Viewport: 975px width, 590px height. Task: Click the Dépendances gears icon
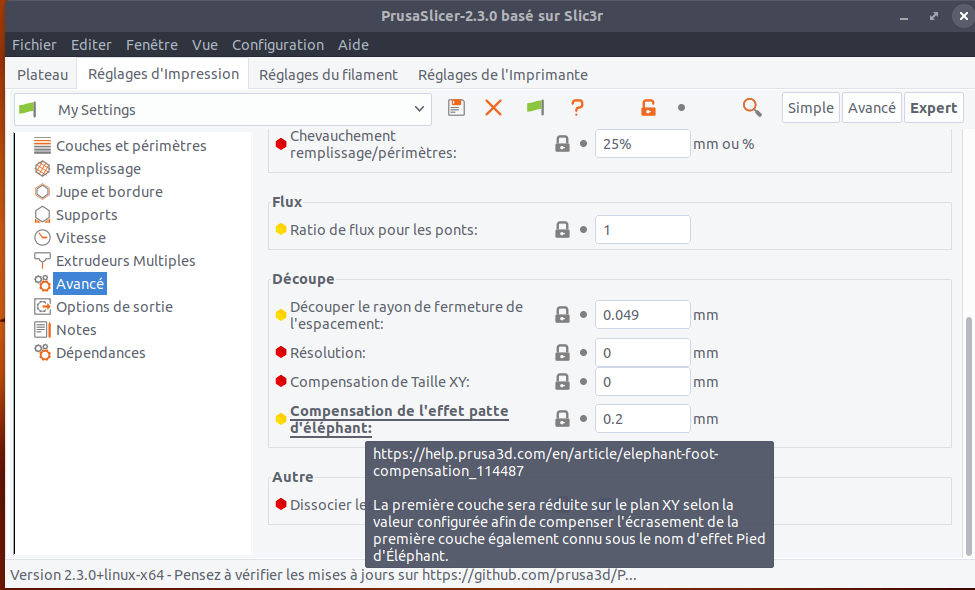click(x=42, y=353)
